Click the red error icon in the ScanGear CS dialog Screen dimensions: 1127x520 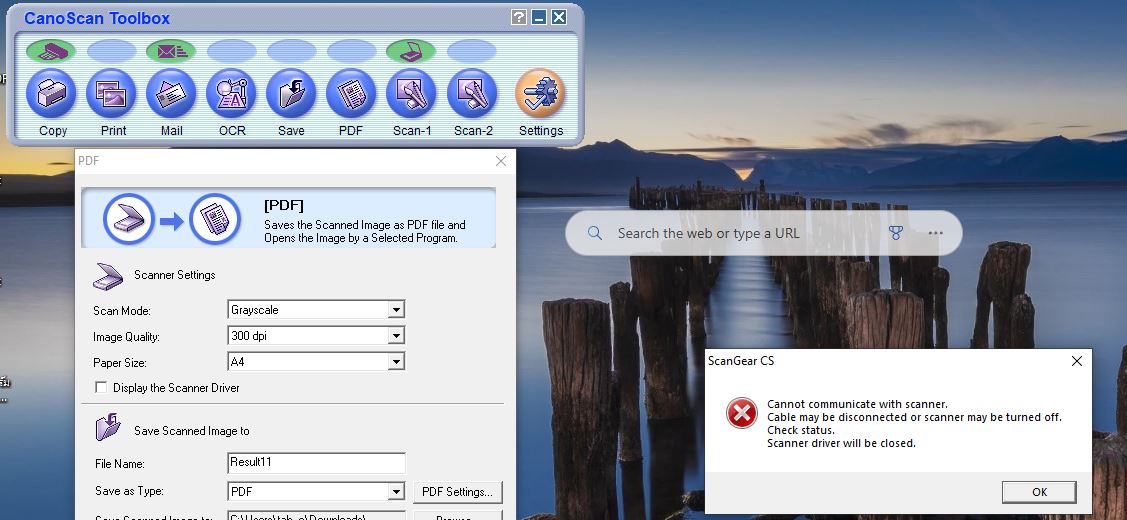tap(741, 414)
